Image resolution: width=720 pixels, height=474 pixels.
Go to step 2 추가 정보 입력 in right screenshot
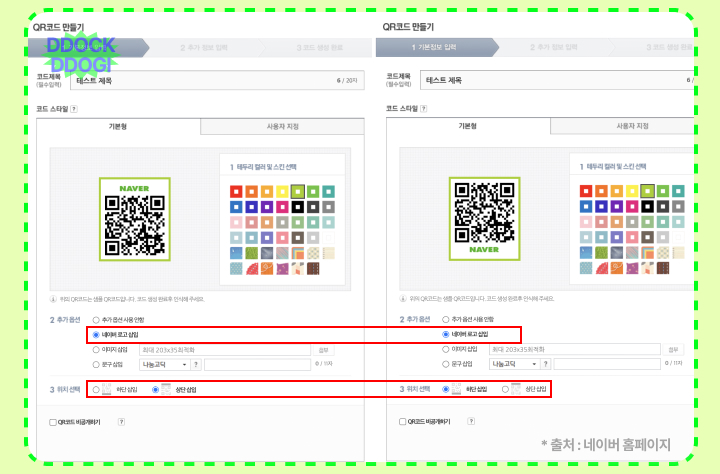554,47
